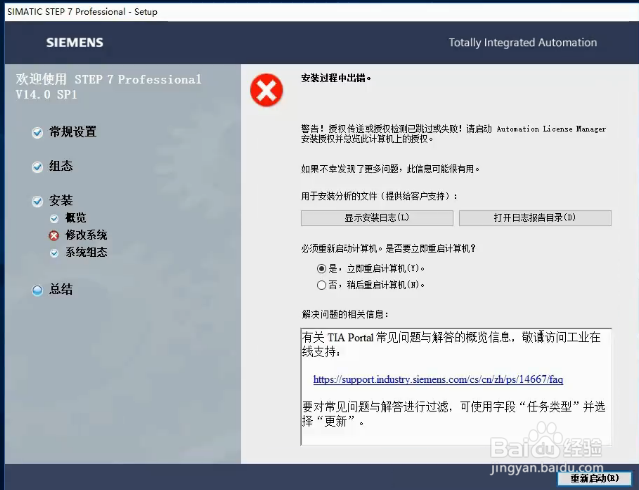
Task: Click the checkmark icon beside 组态
Action: [x=37, y=167]
